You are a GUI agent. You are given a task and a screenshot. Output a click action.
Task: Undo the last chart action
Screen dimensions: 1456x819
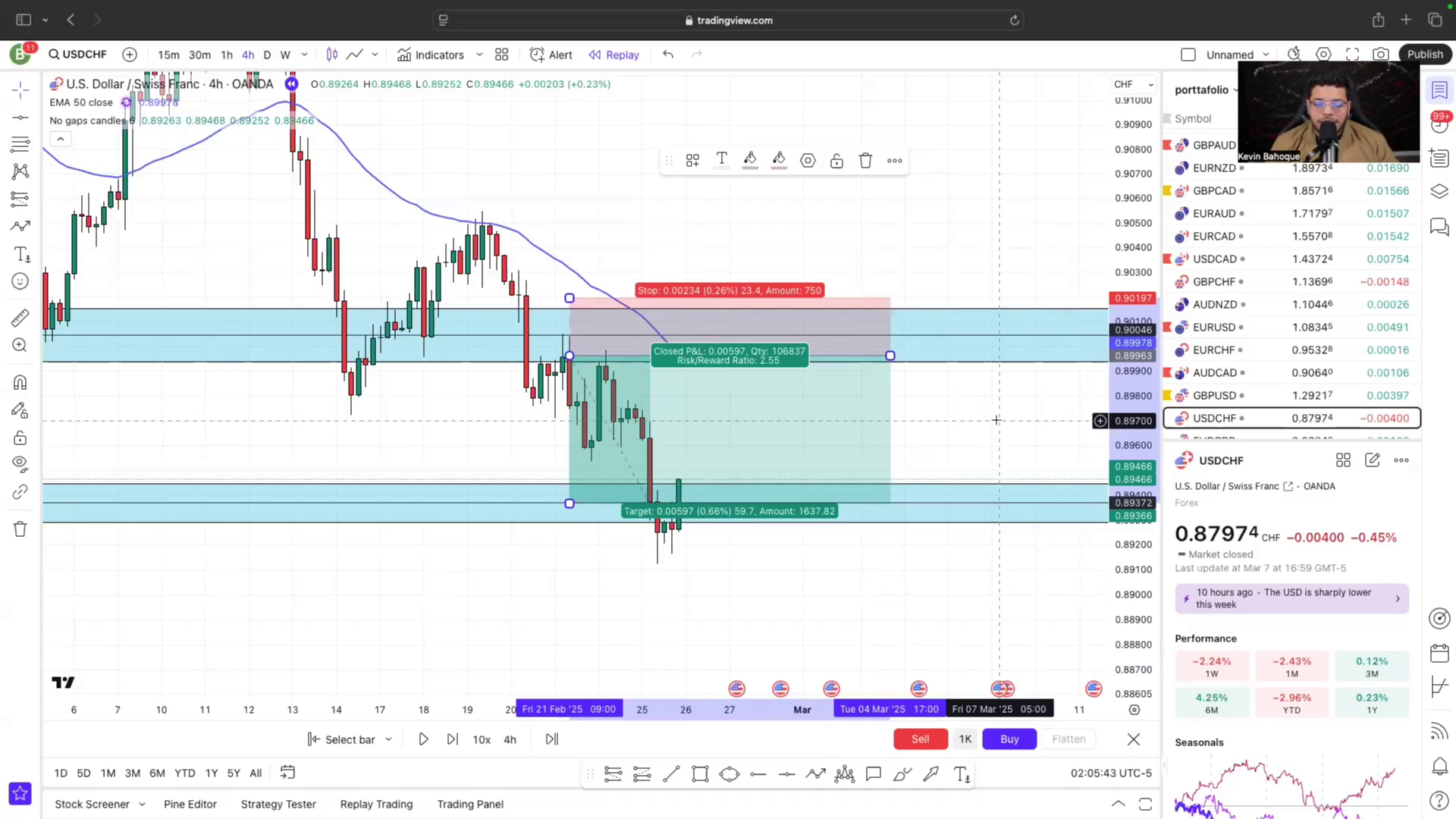point(668,55)
